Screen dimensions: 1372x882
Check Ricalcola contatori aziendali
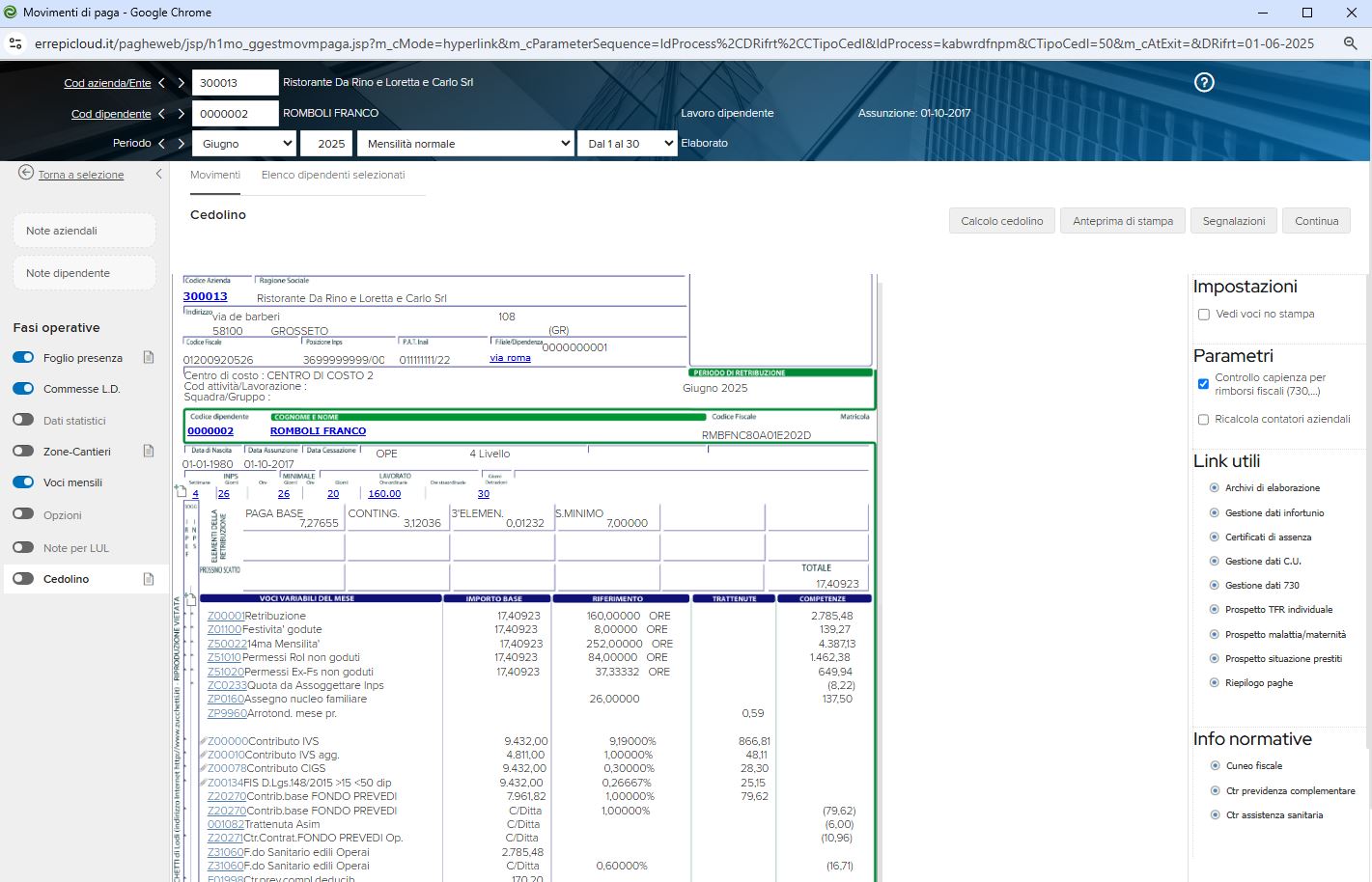pos(1203,420)
